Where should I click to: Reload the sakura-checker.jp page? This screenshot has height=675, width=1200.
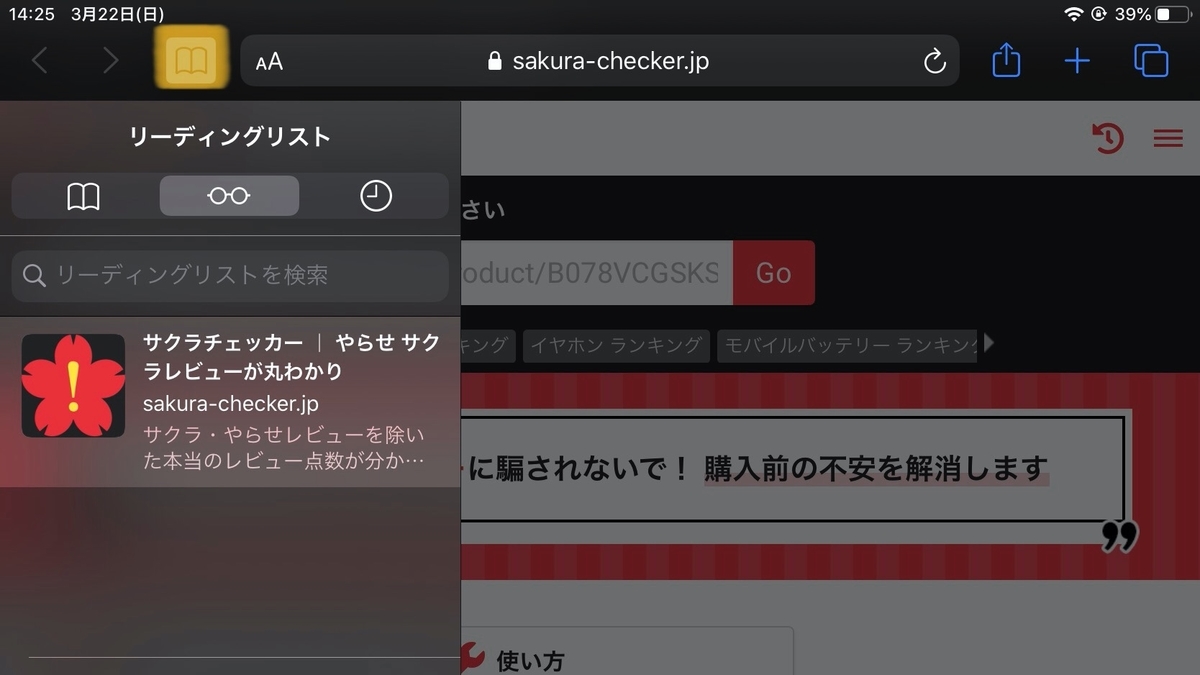934,60
